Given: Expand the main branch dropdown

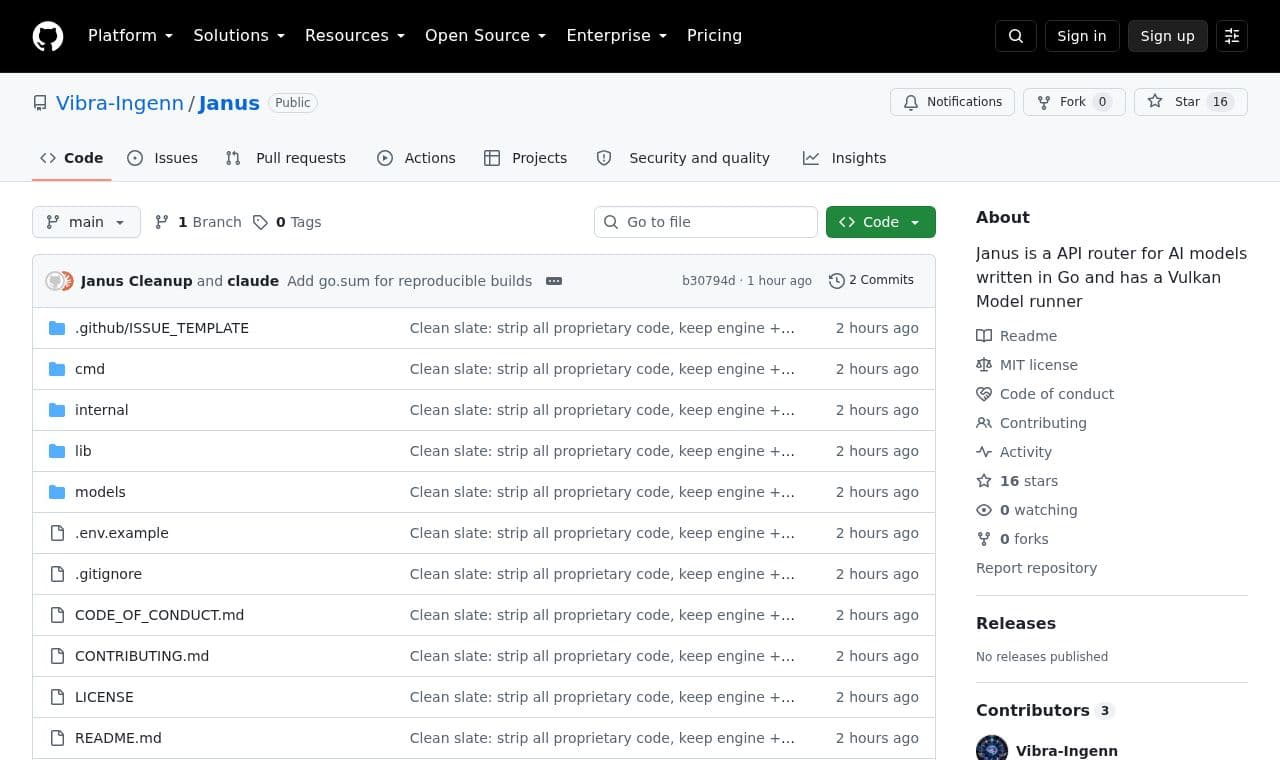Looking at the screenshot, I should [86, 222].
